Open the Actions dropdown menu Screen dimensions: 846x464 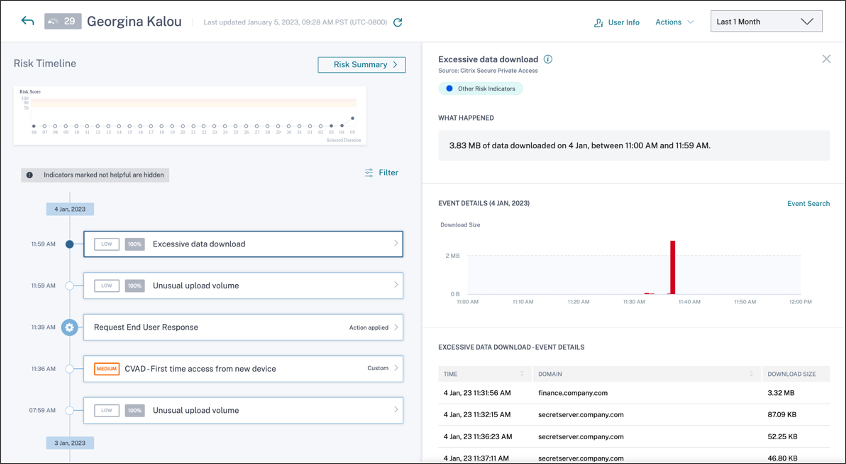coord(674,22)
